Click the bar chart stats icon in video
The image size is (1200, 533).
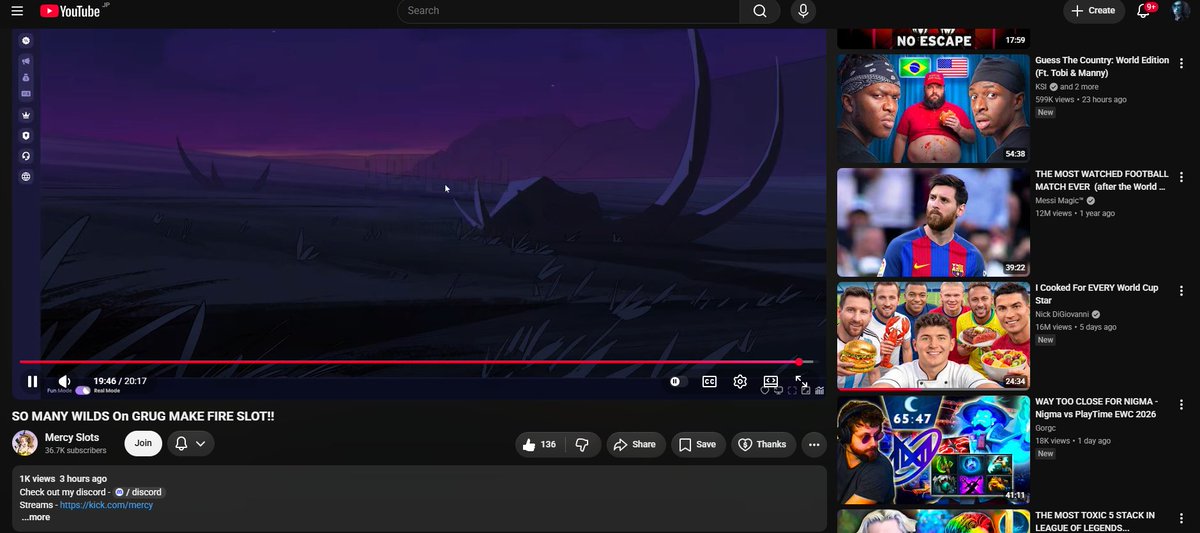click(819, 391)
